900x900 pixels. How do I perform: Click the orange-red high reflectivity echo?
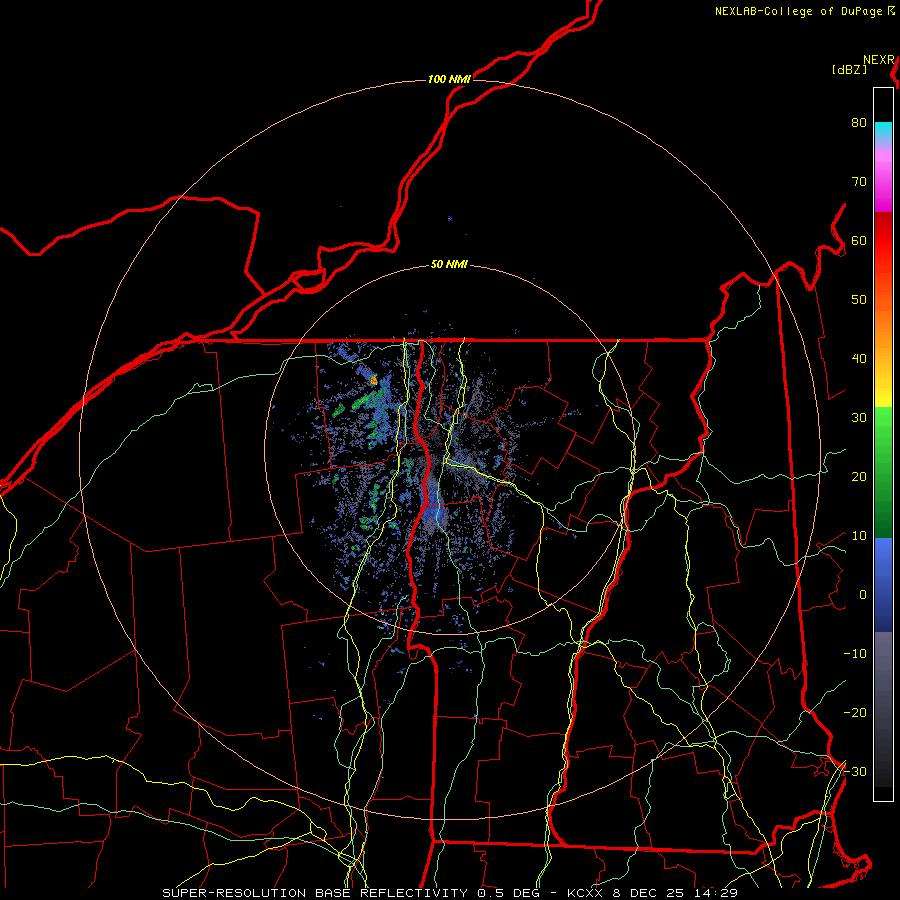click(374, 379)
